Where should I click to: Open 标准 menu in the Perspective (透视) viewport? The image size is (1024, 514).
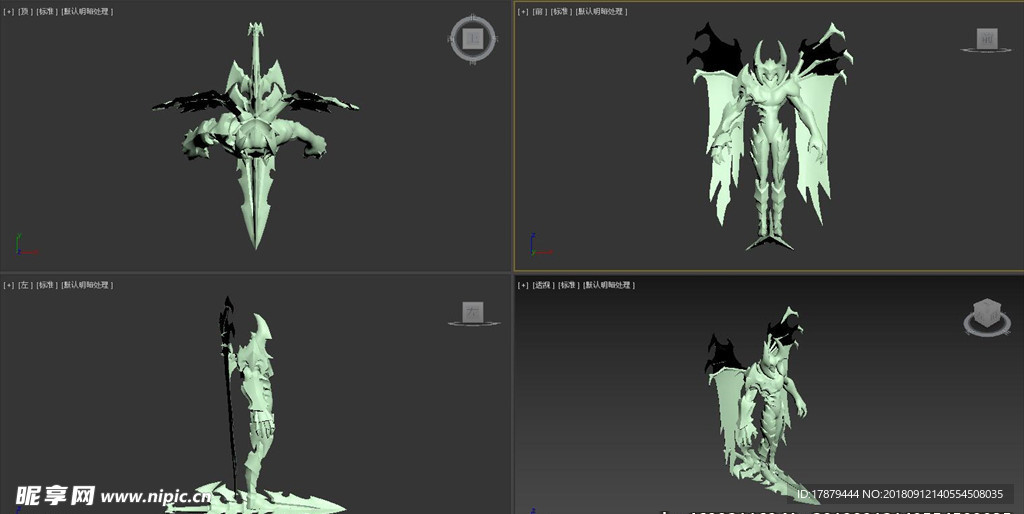(569, 285)
